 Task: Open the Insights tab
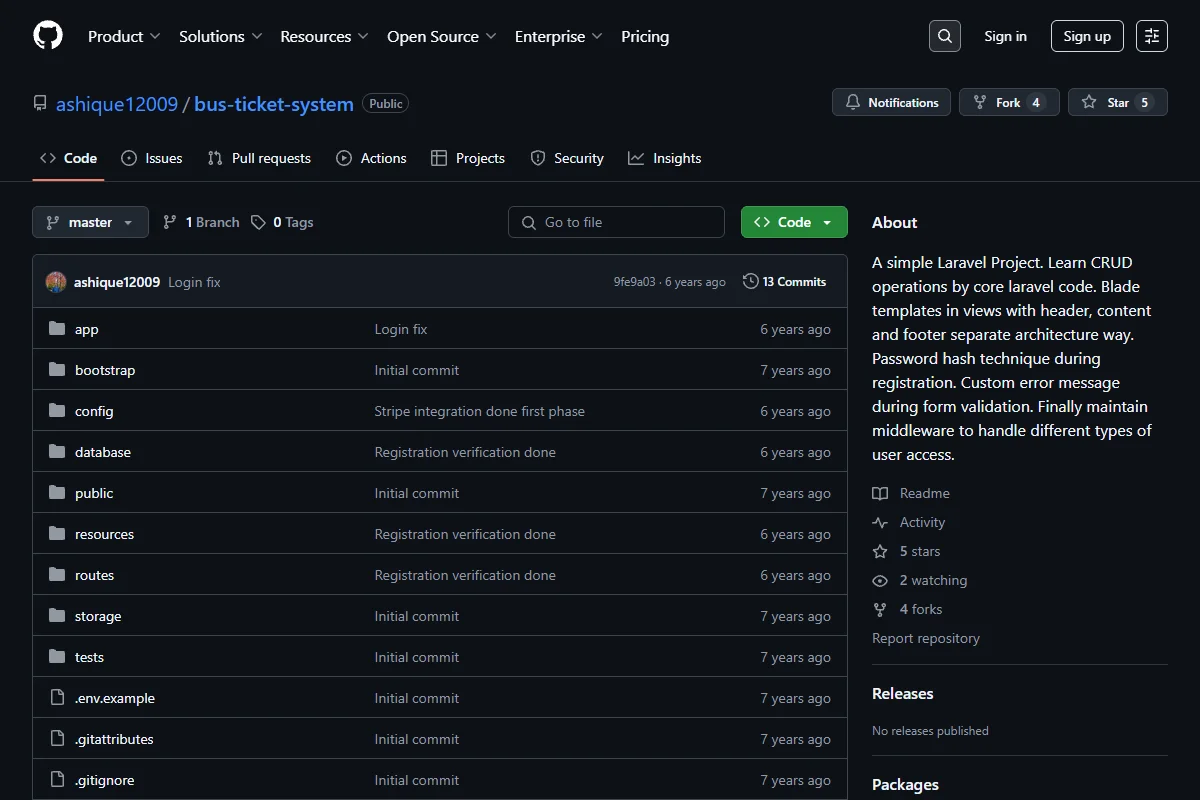pos(665,158)
